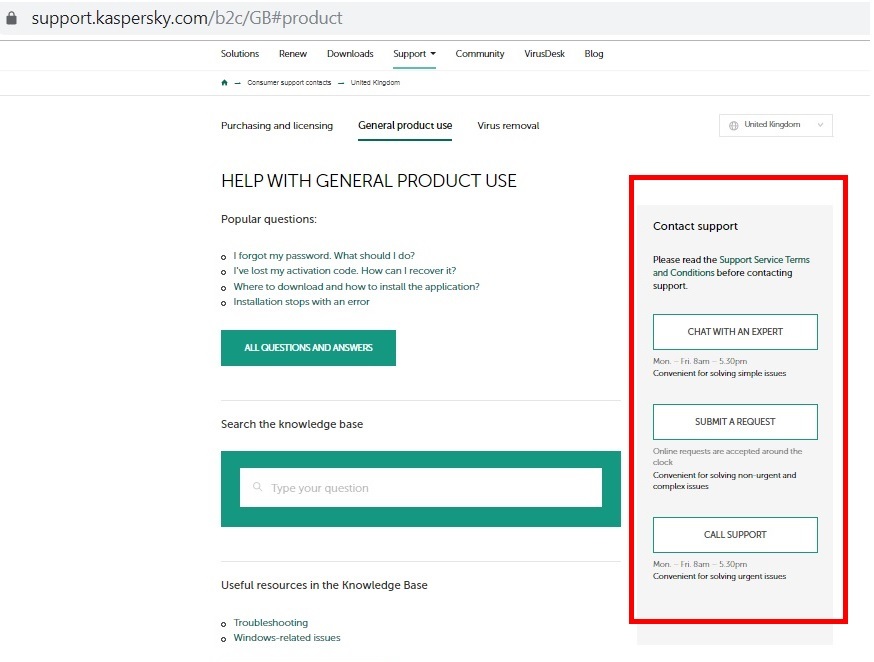
Task: Open 'Installation stops with an error' link
Action: [301, 301]
